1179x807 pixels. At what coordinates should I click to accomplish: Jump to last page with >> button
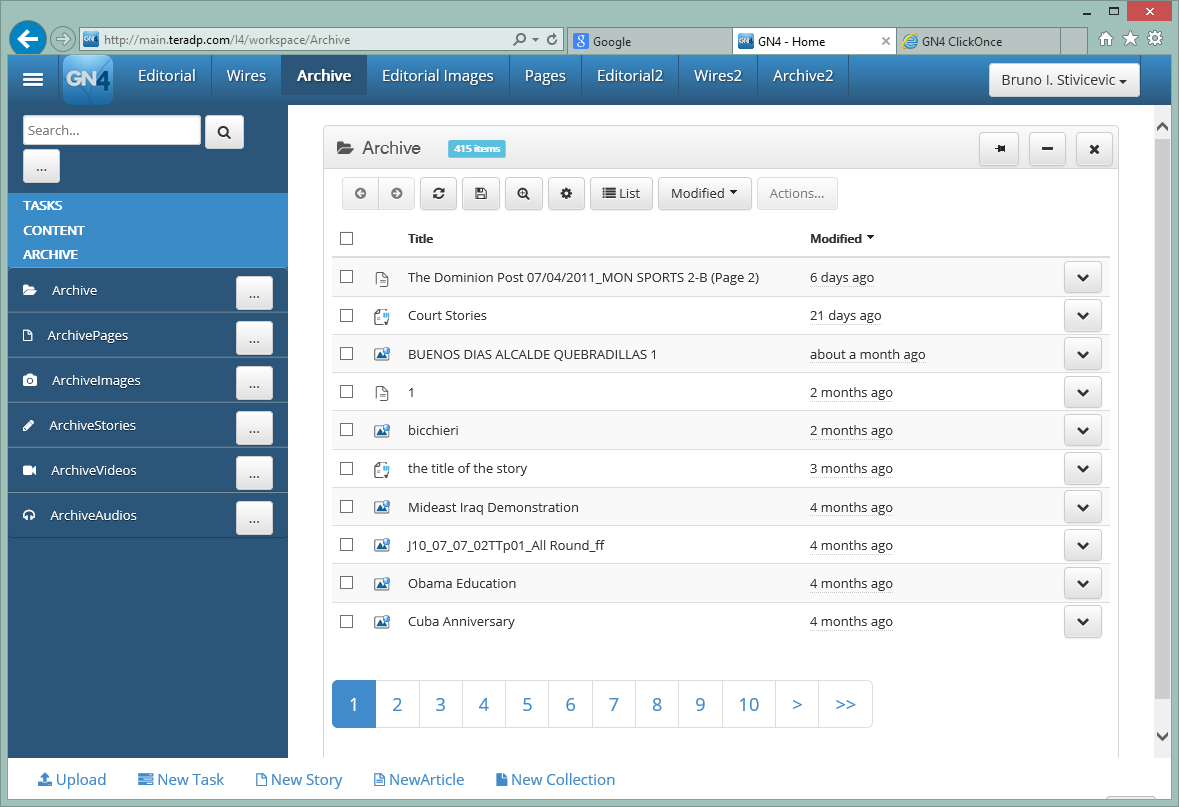845,704
